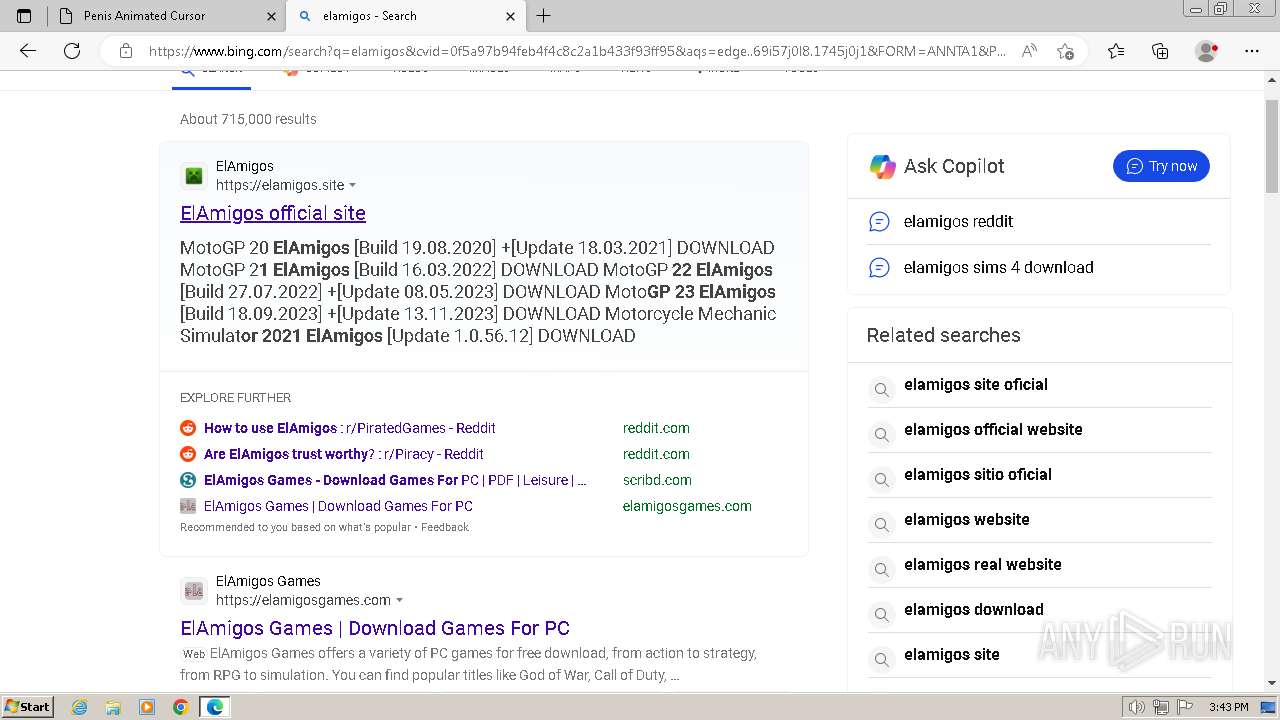Open ElAmigos Games PDF Leisure scribd result
This screenshot has height=720, width=1280.
coord(395,480)
